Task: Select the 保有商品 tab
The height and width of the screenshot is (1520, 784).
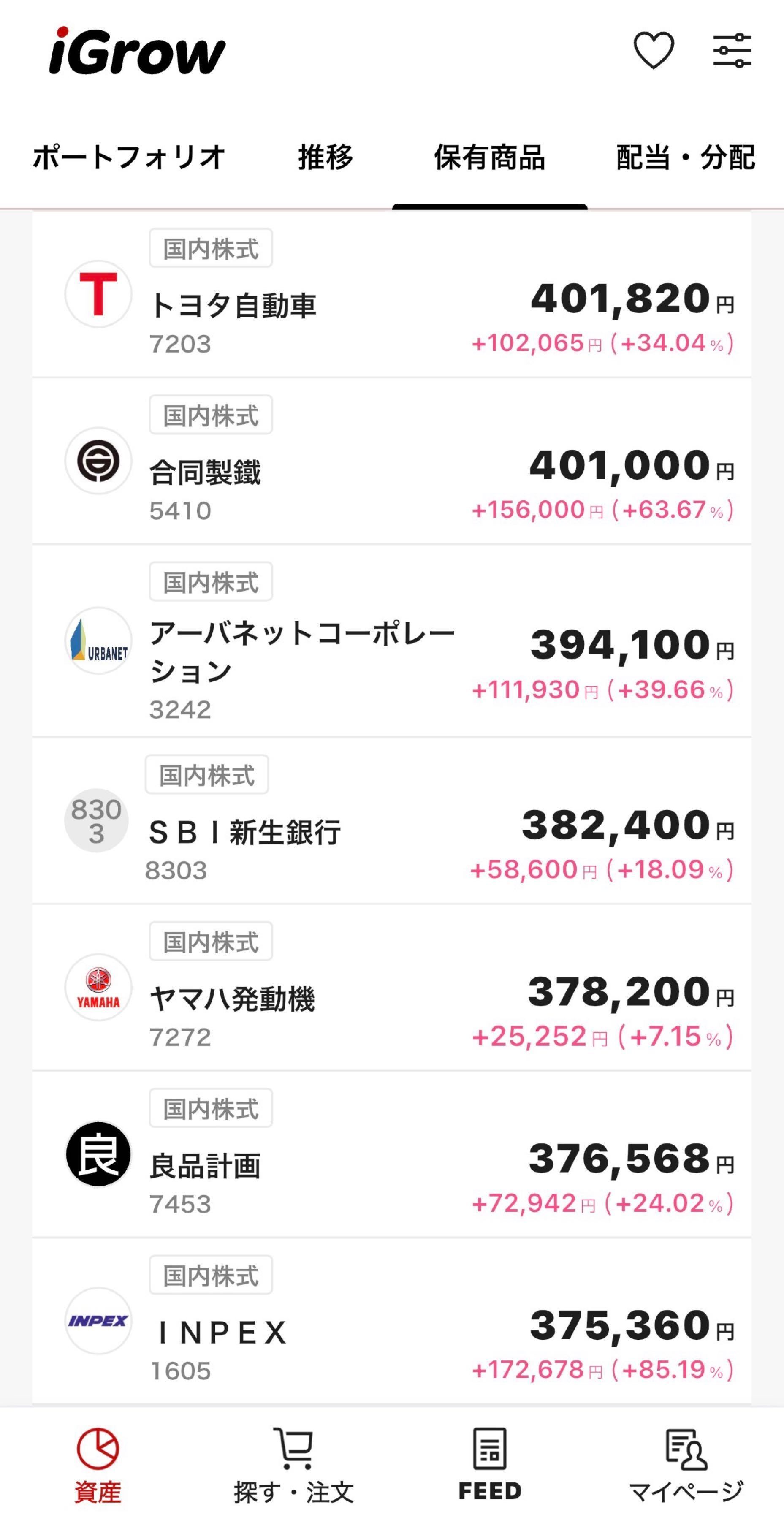Action: coord(489,157)
